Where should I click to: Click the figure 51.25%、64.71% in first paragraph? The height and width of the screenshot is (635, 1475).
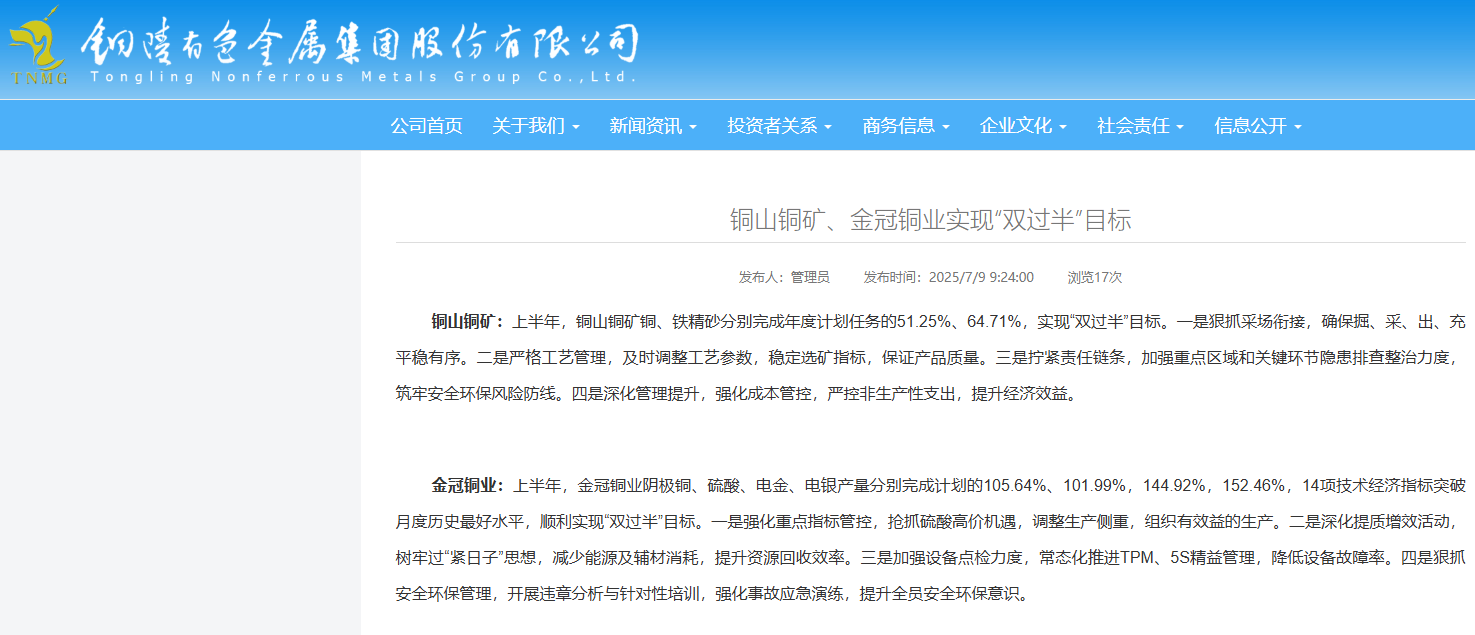[959, 322]
